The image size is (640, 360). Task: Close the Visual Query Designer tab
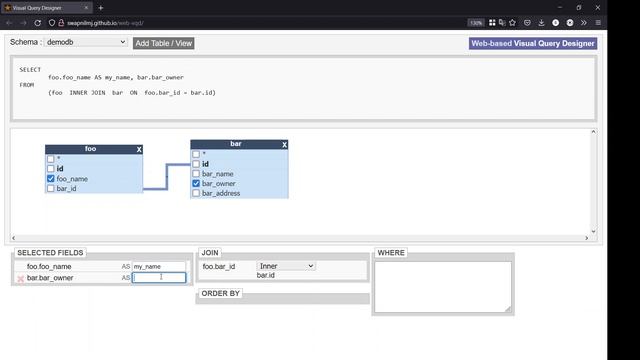click(86, 8)
